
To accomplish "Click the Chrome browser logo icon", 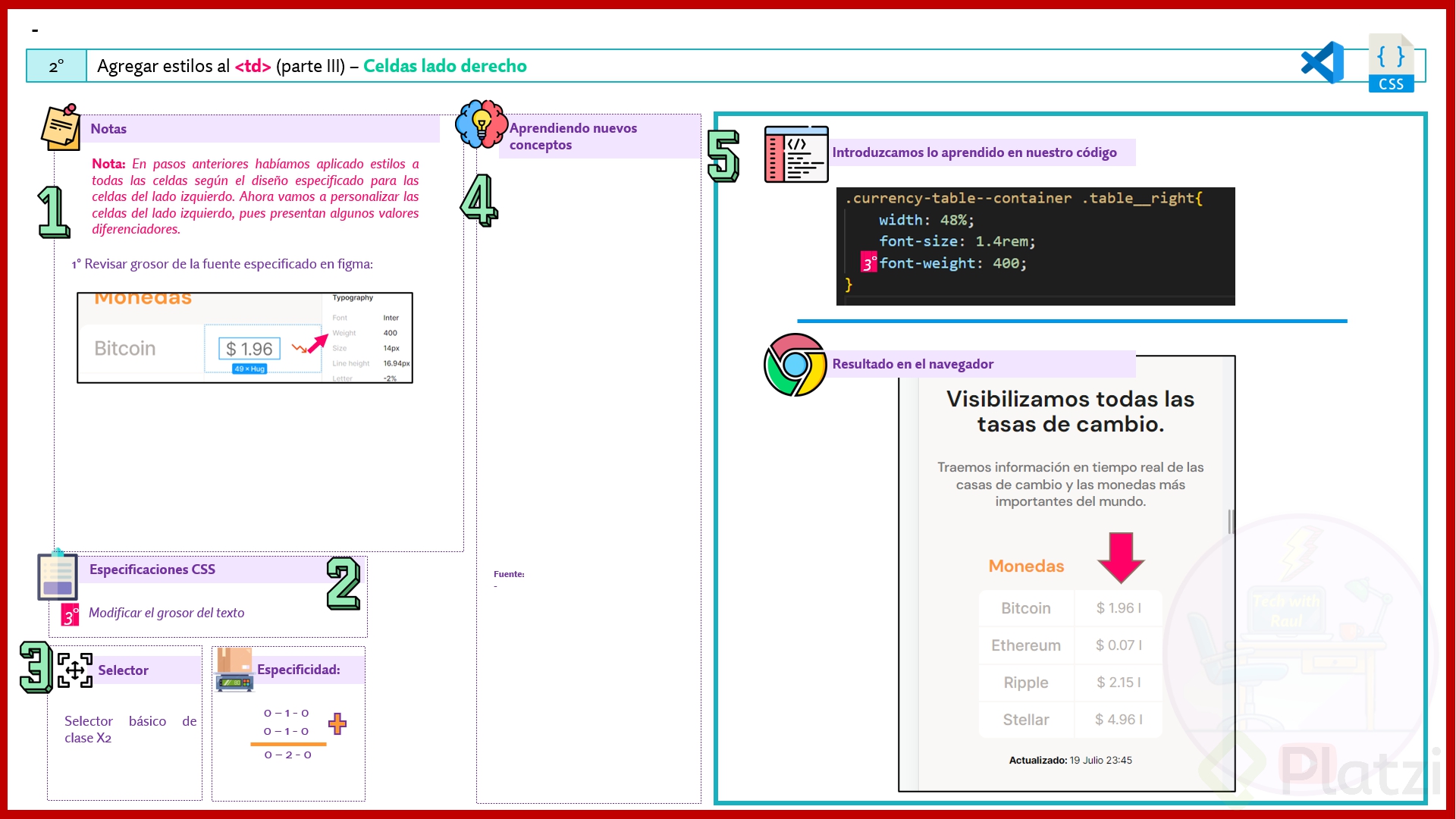I will point(795,365).
